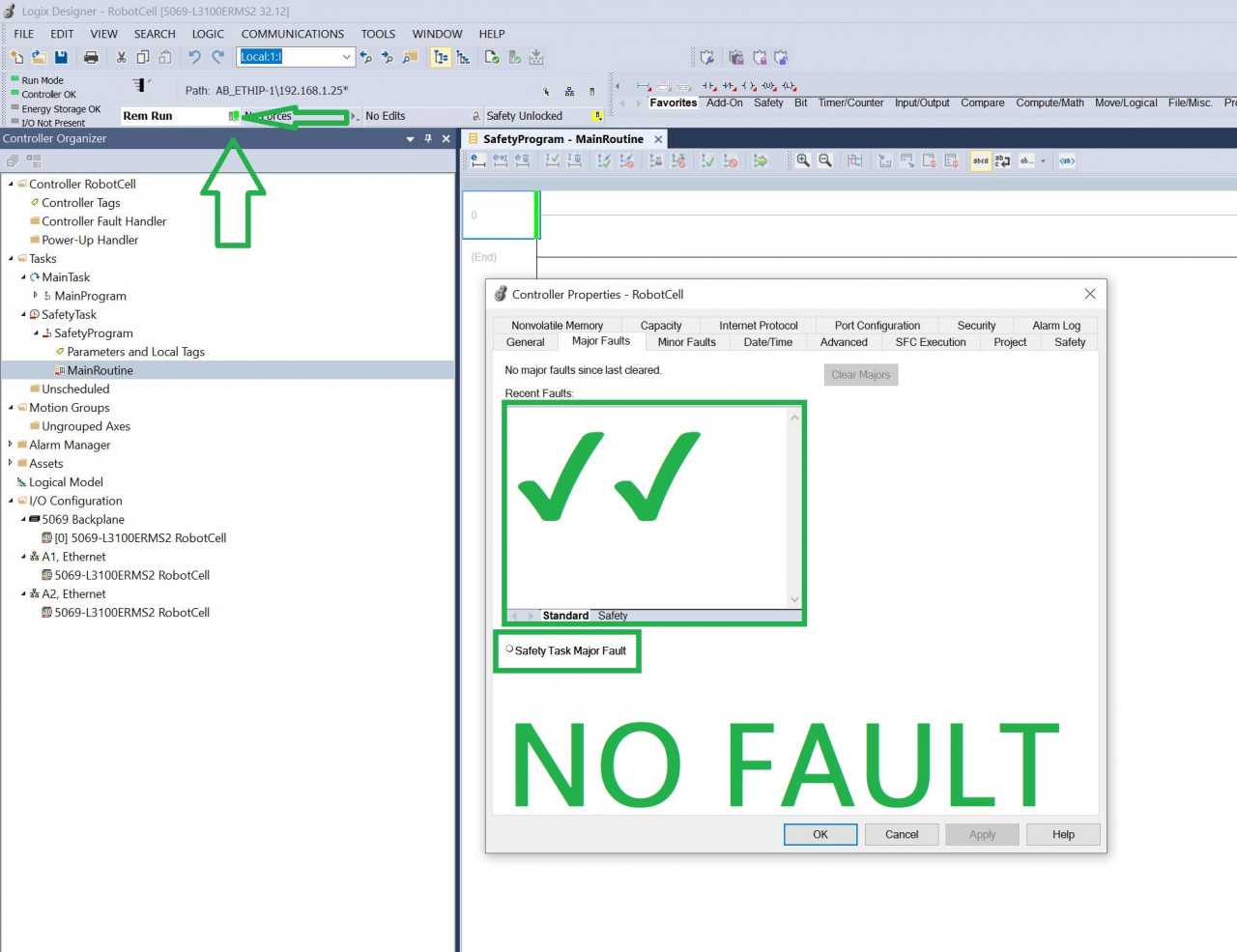Image resolution: width=1237 pixels, height=952 pixels.
Task: Click the Zoom Out magnifier icon
Action: [825, 160]
